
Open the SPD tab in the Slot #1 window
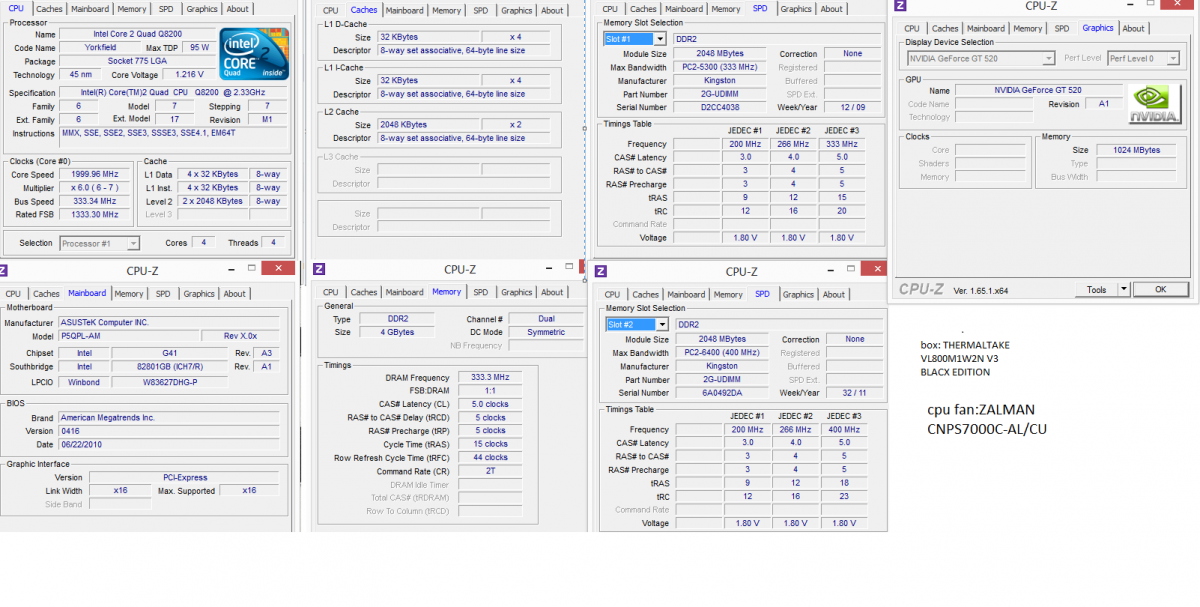(760, 9)
